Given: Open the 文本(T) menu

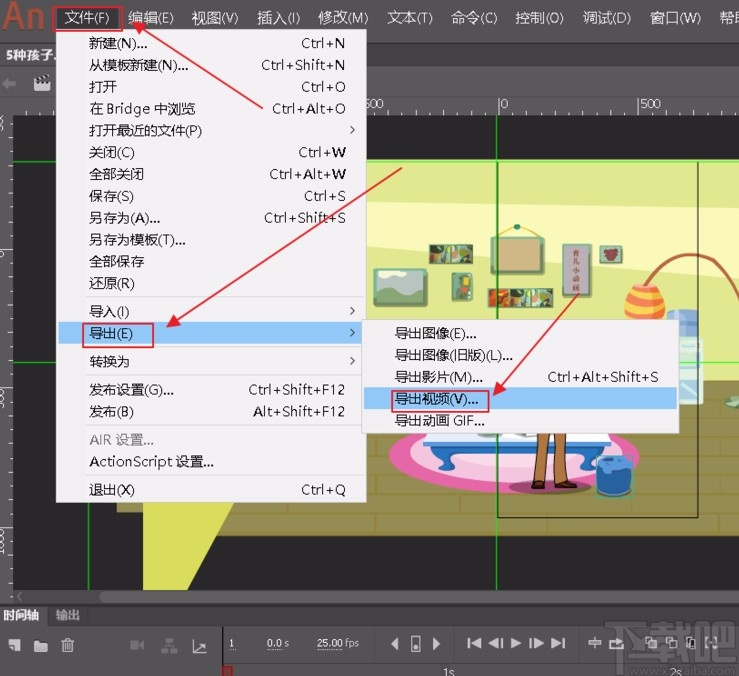Looking at the screenshot, I should [410, 18].
